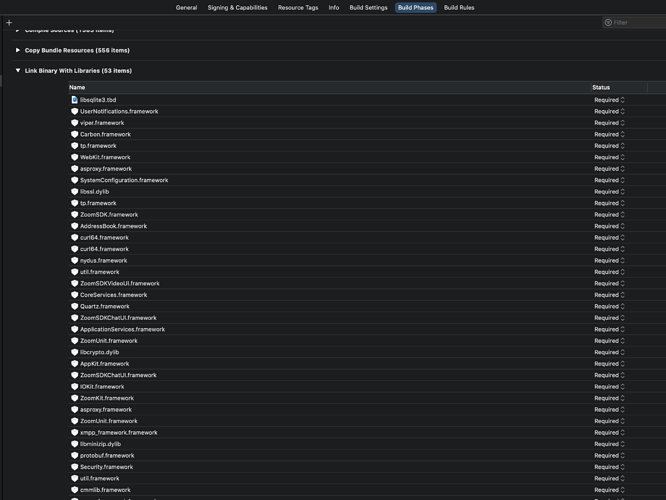Open status popup for Security.framework
The image size is (666, 500).
pyautogui.click(x=609, y=467)
